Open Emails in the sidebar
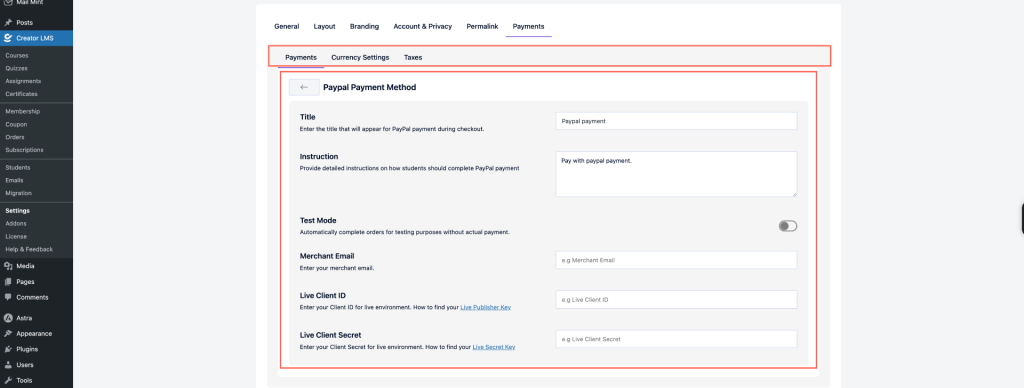Viewport: 1024px width, 388px height. click(x=14, y=180)
